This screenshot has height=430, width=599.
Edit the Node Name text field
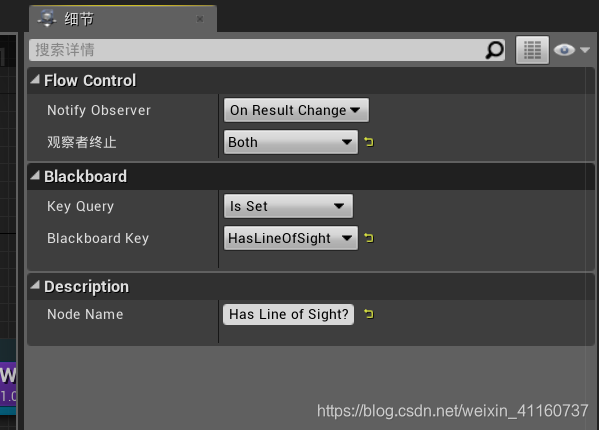coord(288,314)
